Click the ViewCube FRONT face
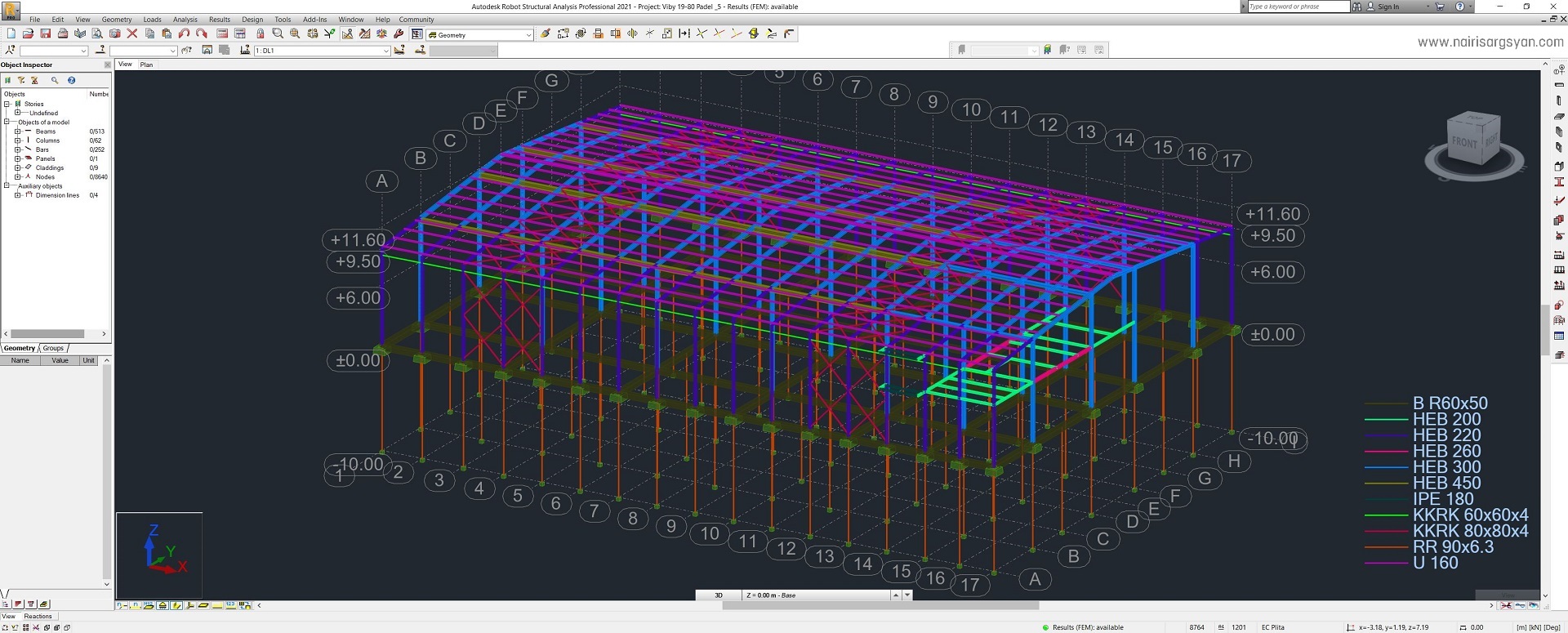This screenshot has width=1568, height=633. coord(1463,142)
